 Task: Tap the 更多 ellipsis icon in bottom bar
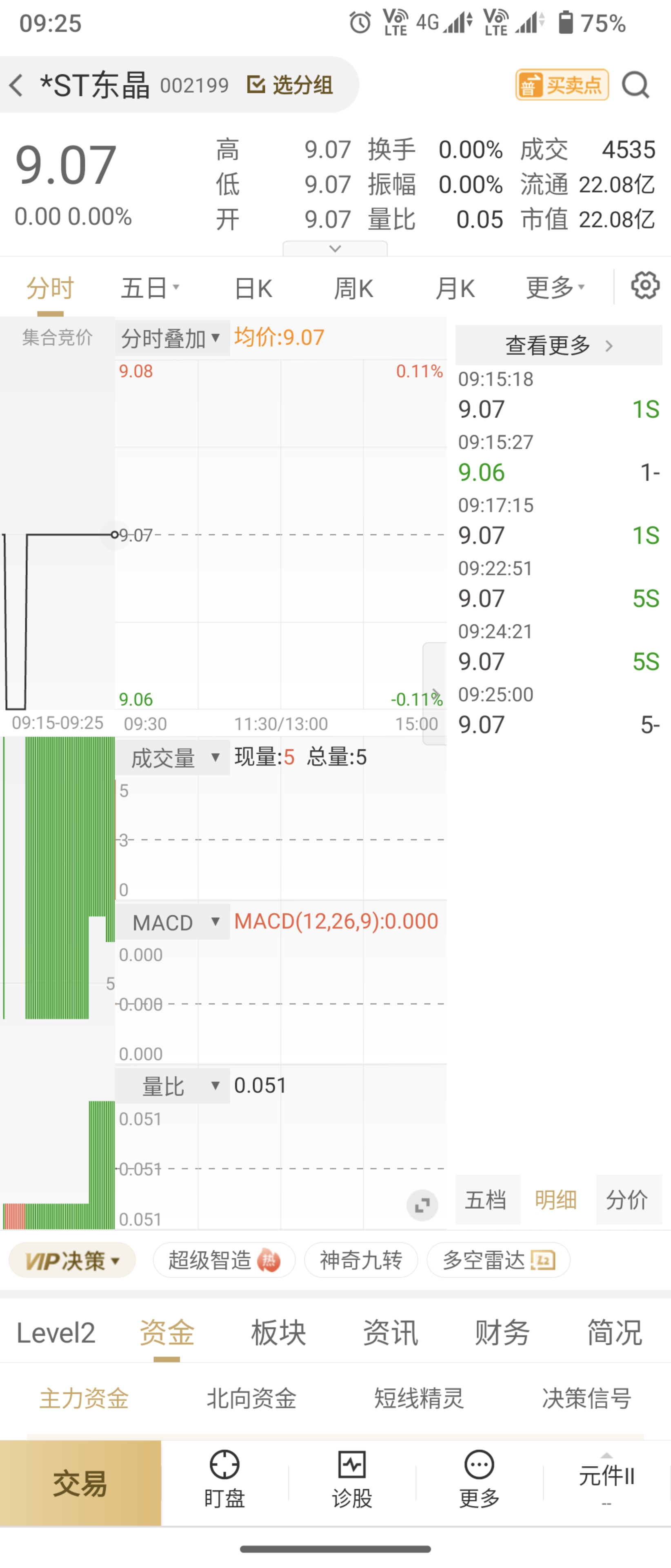(x=479, y=1465)
